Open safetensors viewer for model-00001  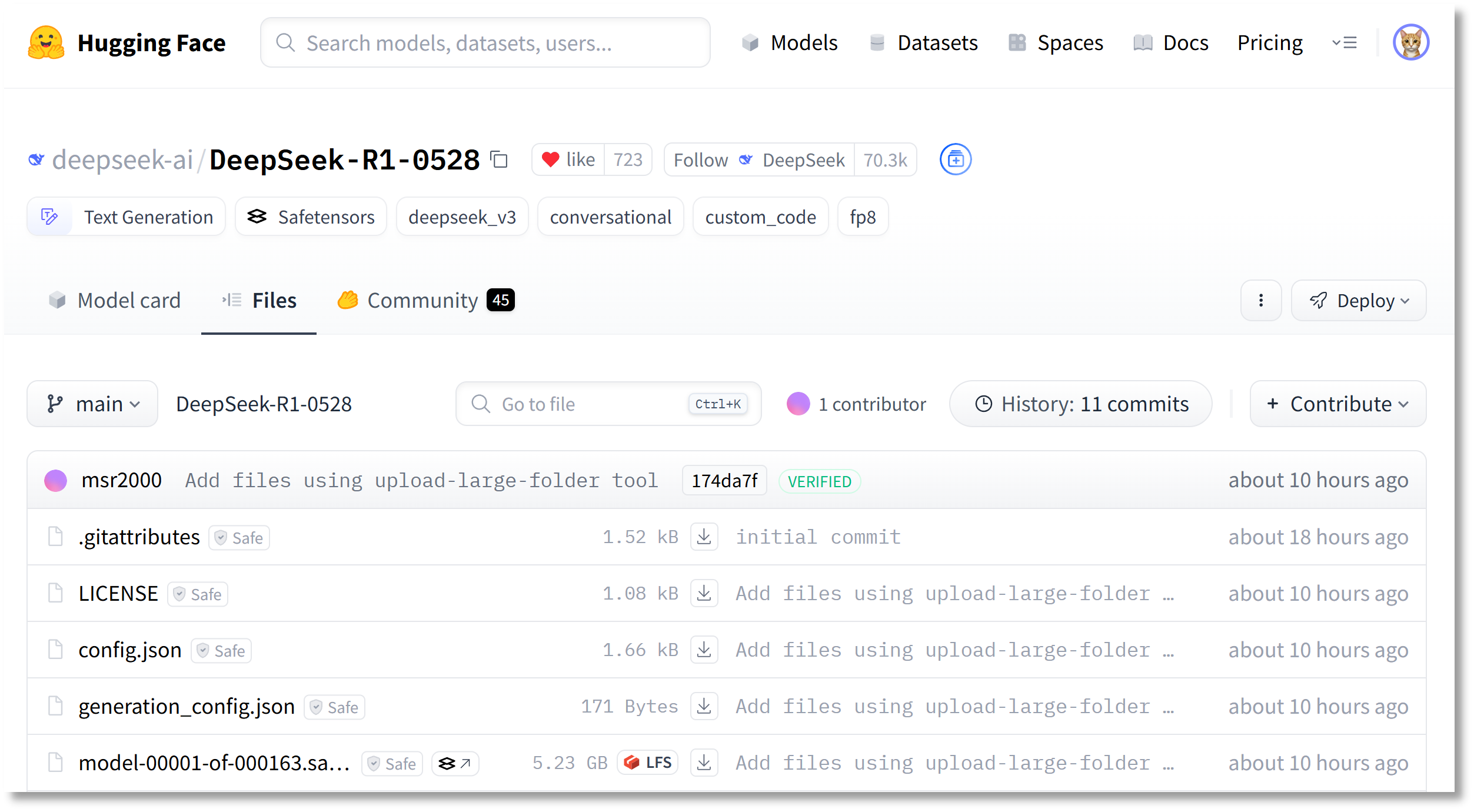click(455, 763)
